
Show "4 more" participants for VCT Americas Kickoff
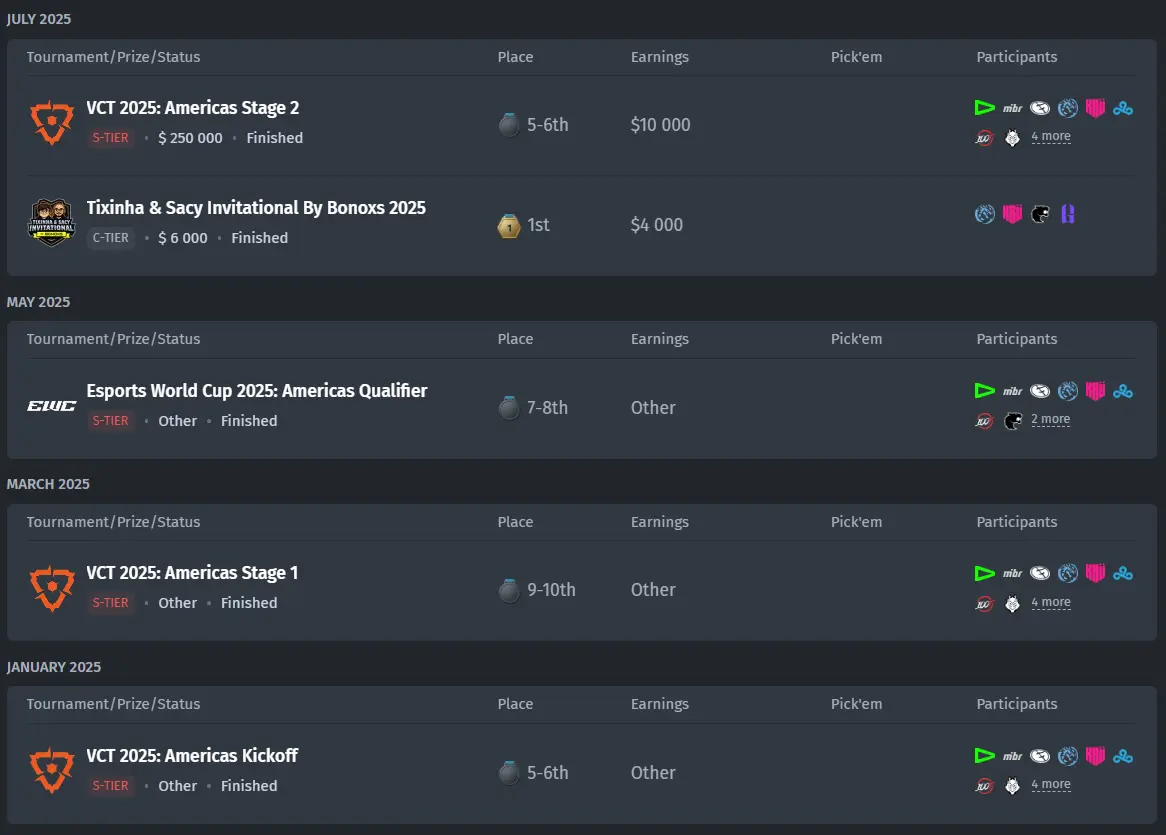click(x=1050, y=785)
